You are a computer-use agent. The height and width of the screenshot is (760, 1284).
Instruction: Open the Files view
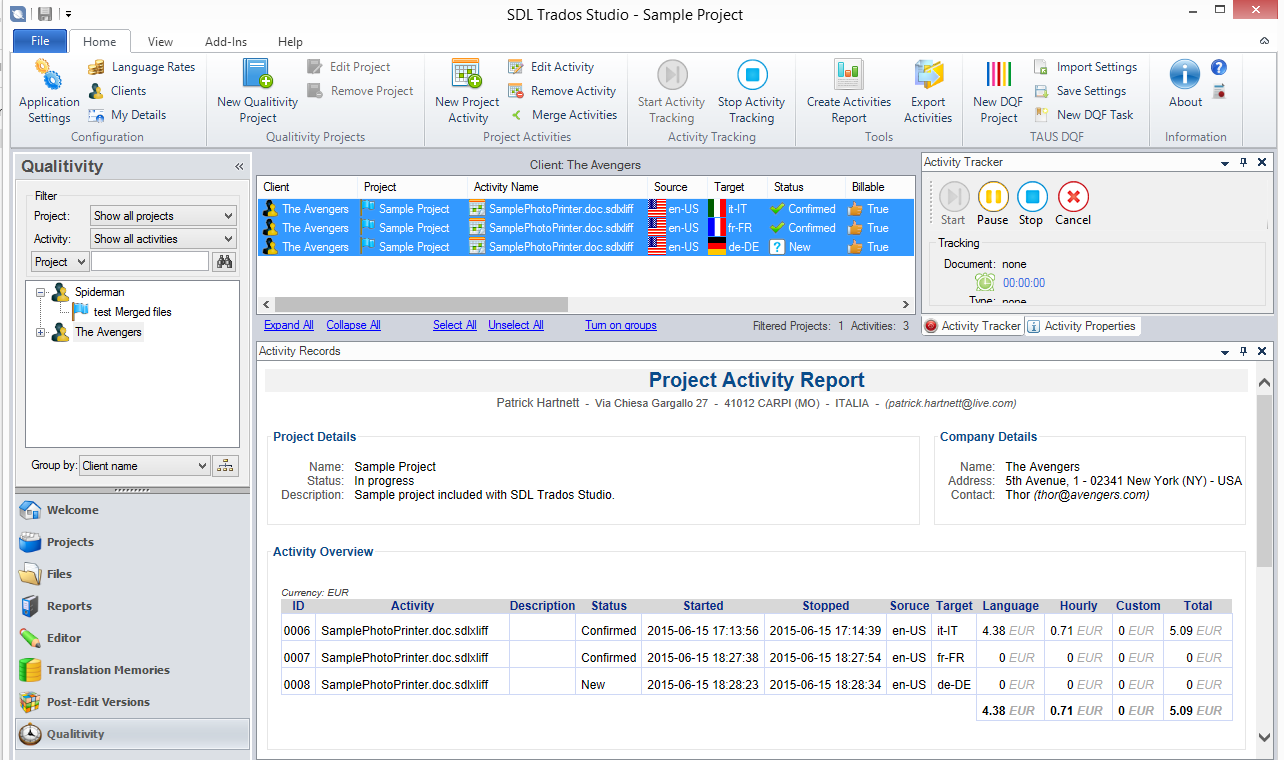pos(132,574)
